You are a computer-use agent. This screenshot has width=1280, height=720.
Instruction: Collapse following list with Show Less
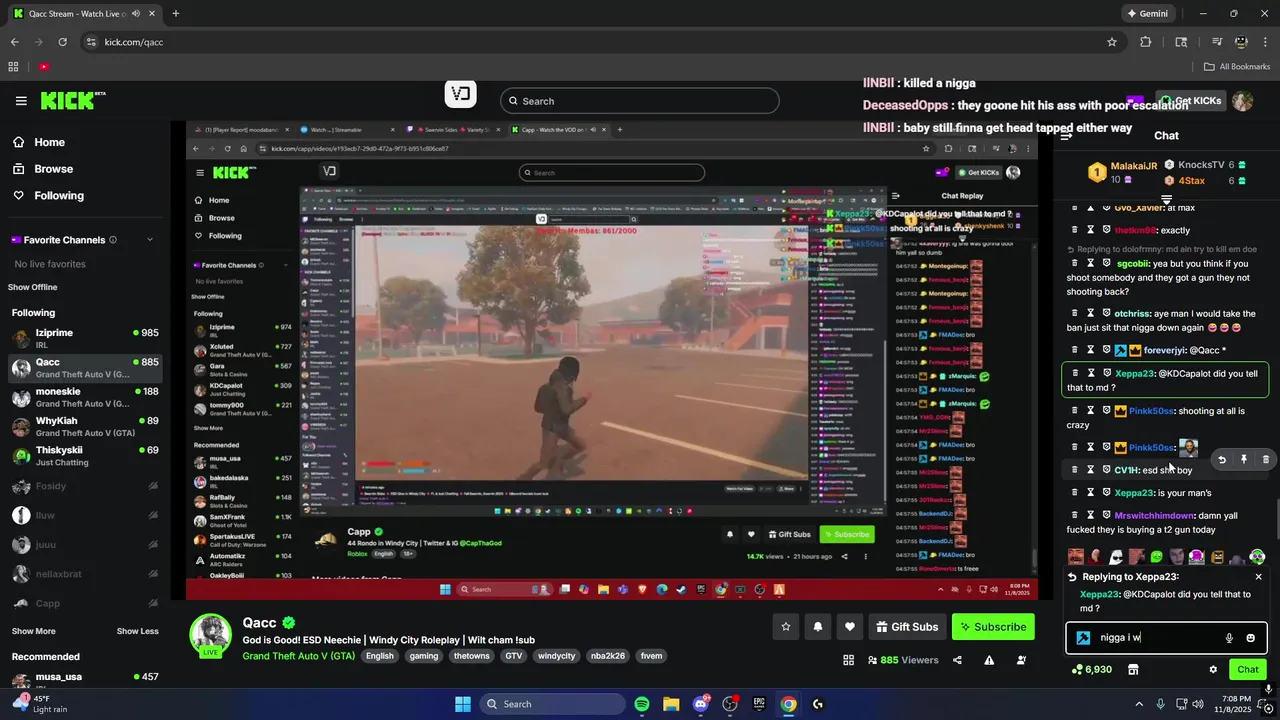[137, 631]
